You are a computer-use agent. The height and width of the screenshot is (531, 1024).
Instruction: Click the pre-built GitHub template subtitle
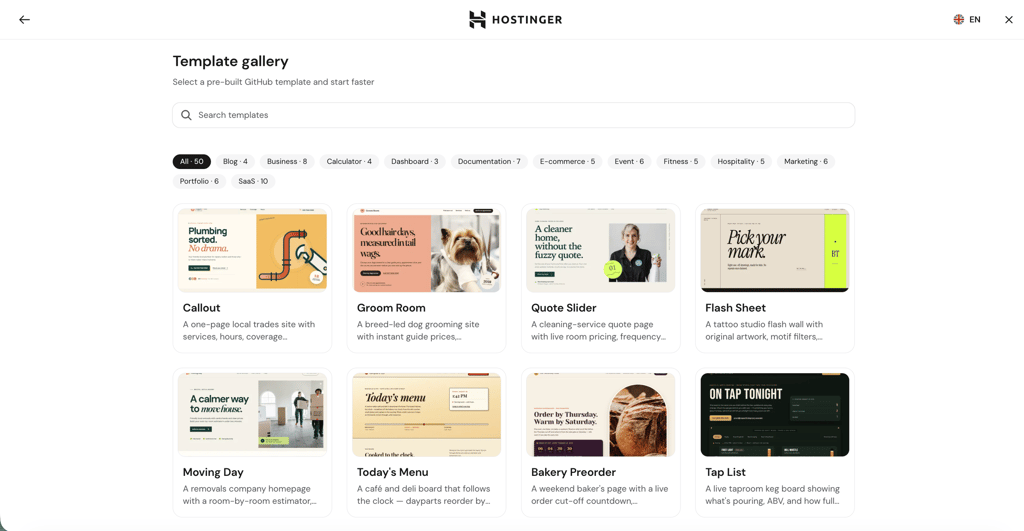[274, 82]
